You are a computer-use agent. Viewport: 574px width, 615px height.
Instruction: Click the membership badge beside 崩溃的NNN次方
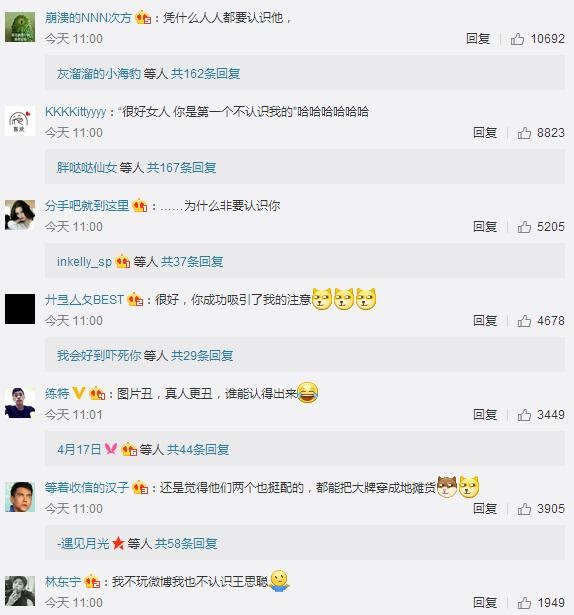143,18
